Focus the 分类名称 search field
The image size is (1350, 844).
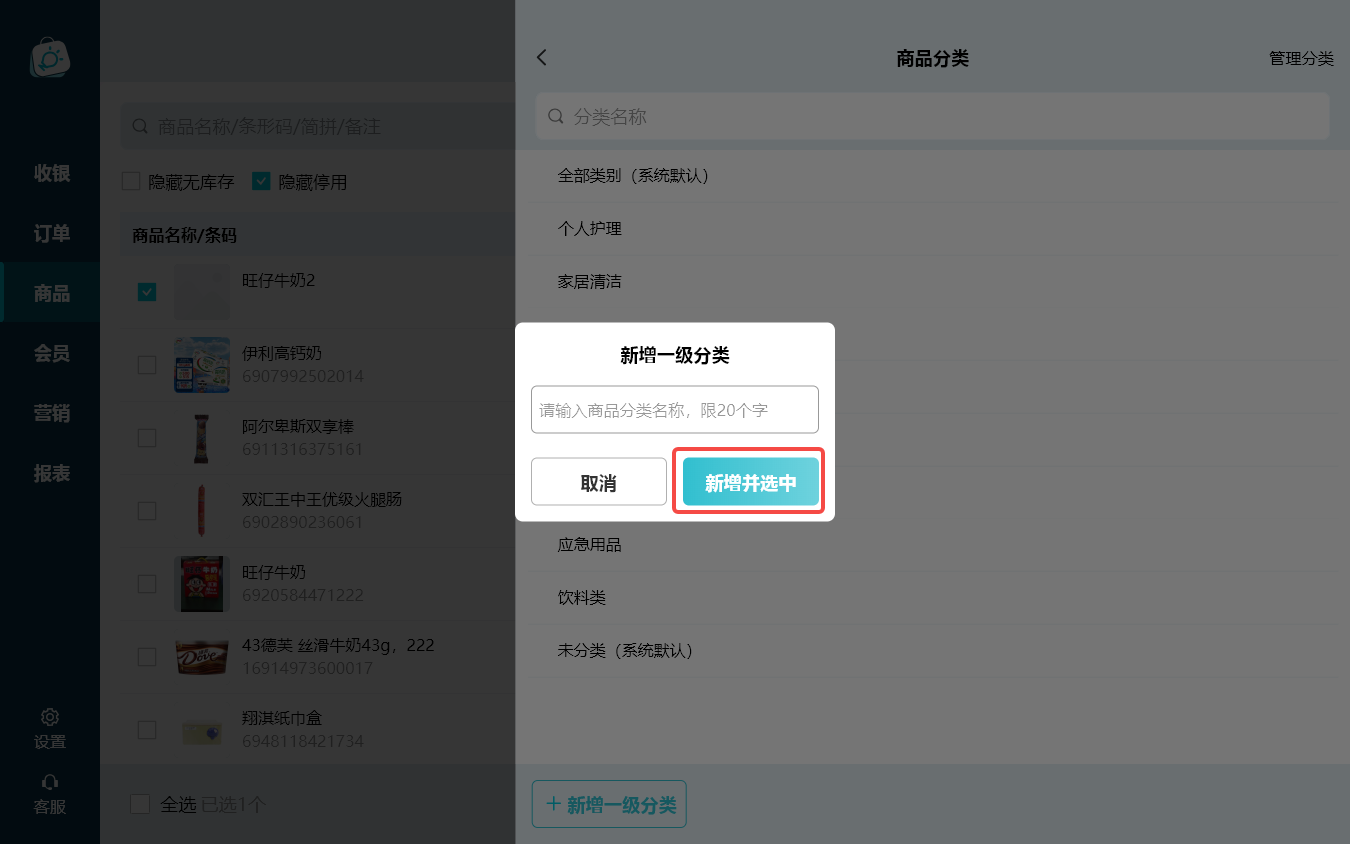pos(932,117)
